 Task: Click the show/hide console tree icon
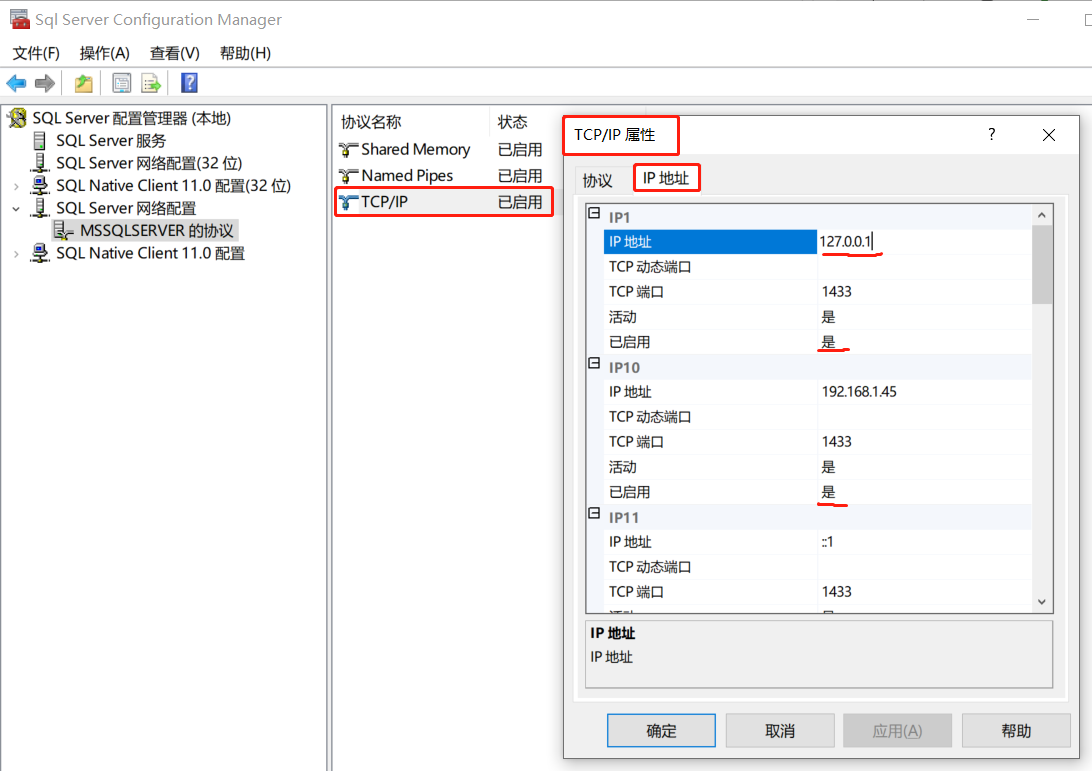pos(121,83)
